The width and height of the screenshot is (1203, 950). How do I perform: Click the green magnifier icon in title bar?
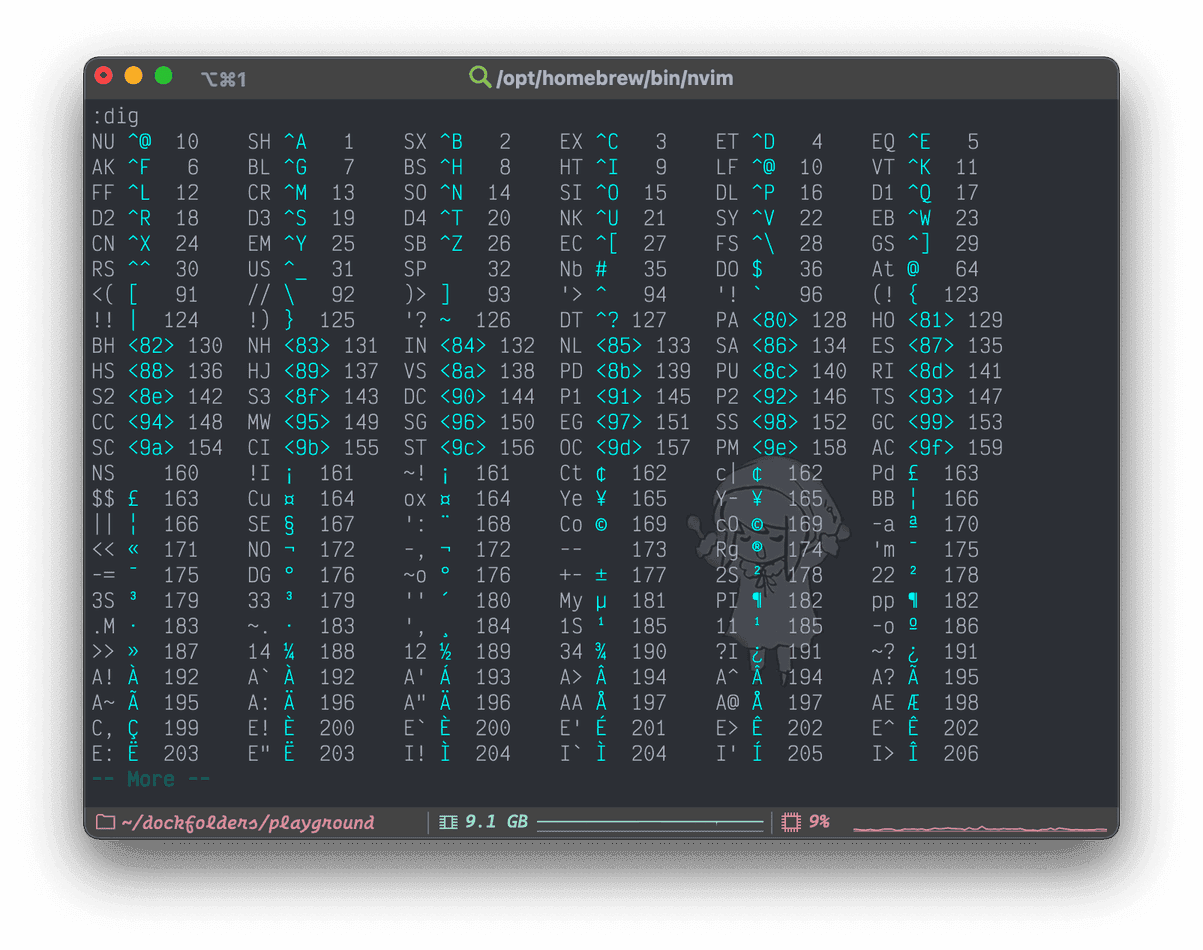click(x=480, y=77)
